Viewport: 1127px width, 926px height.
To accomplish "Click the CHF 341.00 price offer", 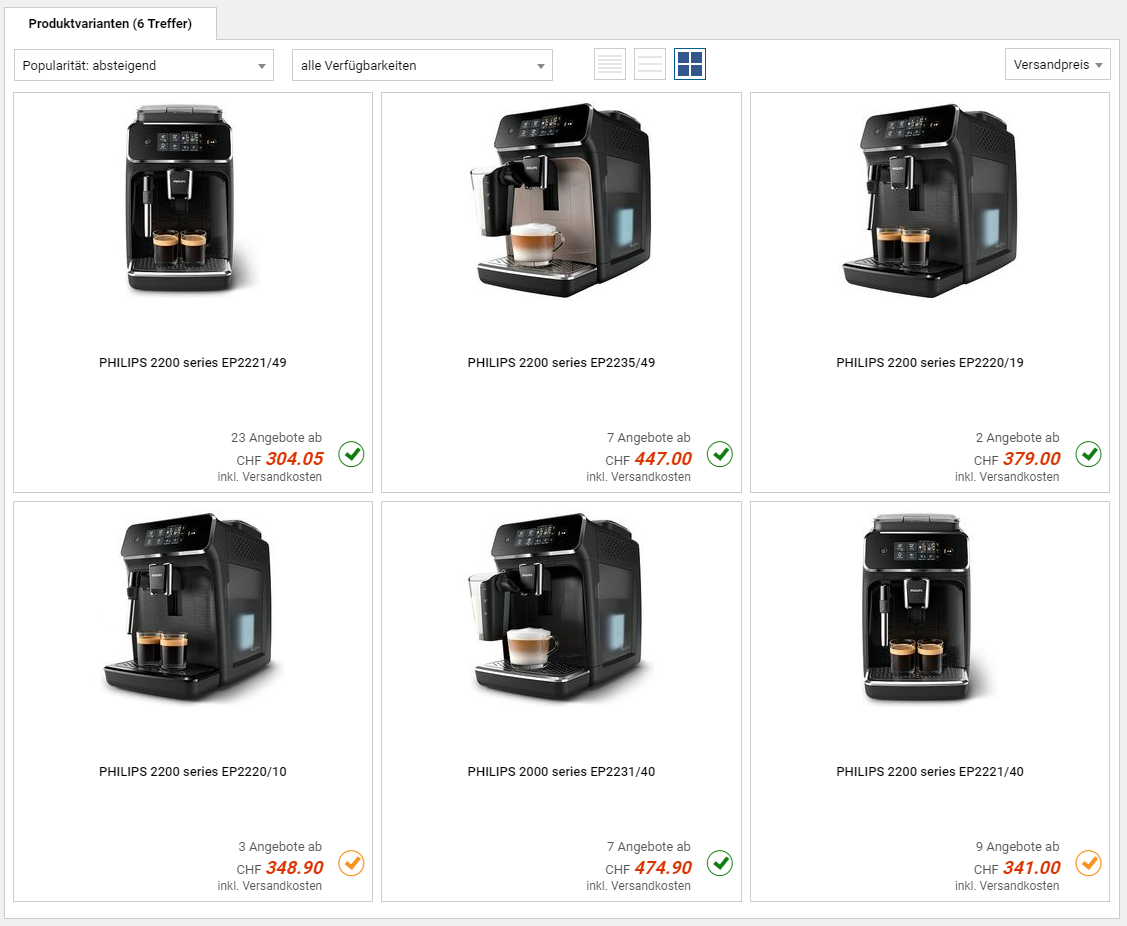I will (1017, 868).
